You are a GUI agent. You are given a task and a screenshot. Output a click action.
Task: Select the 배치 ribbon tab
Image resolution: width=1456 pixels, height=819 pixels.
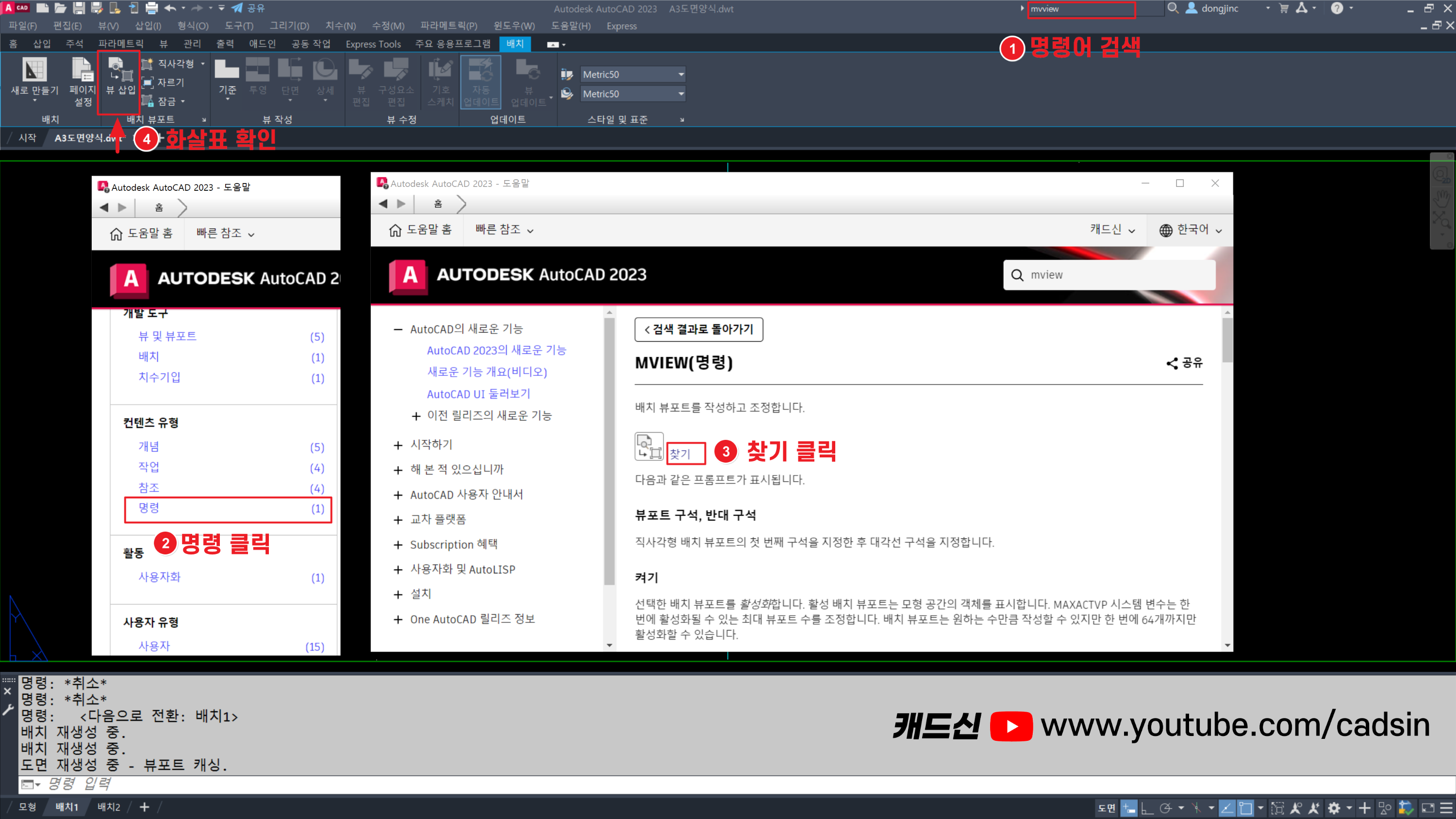pyautogui.click(x=515, y=44)
